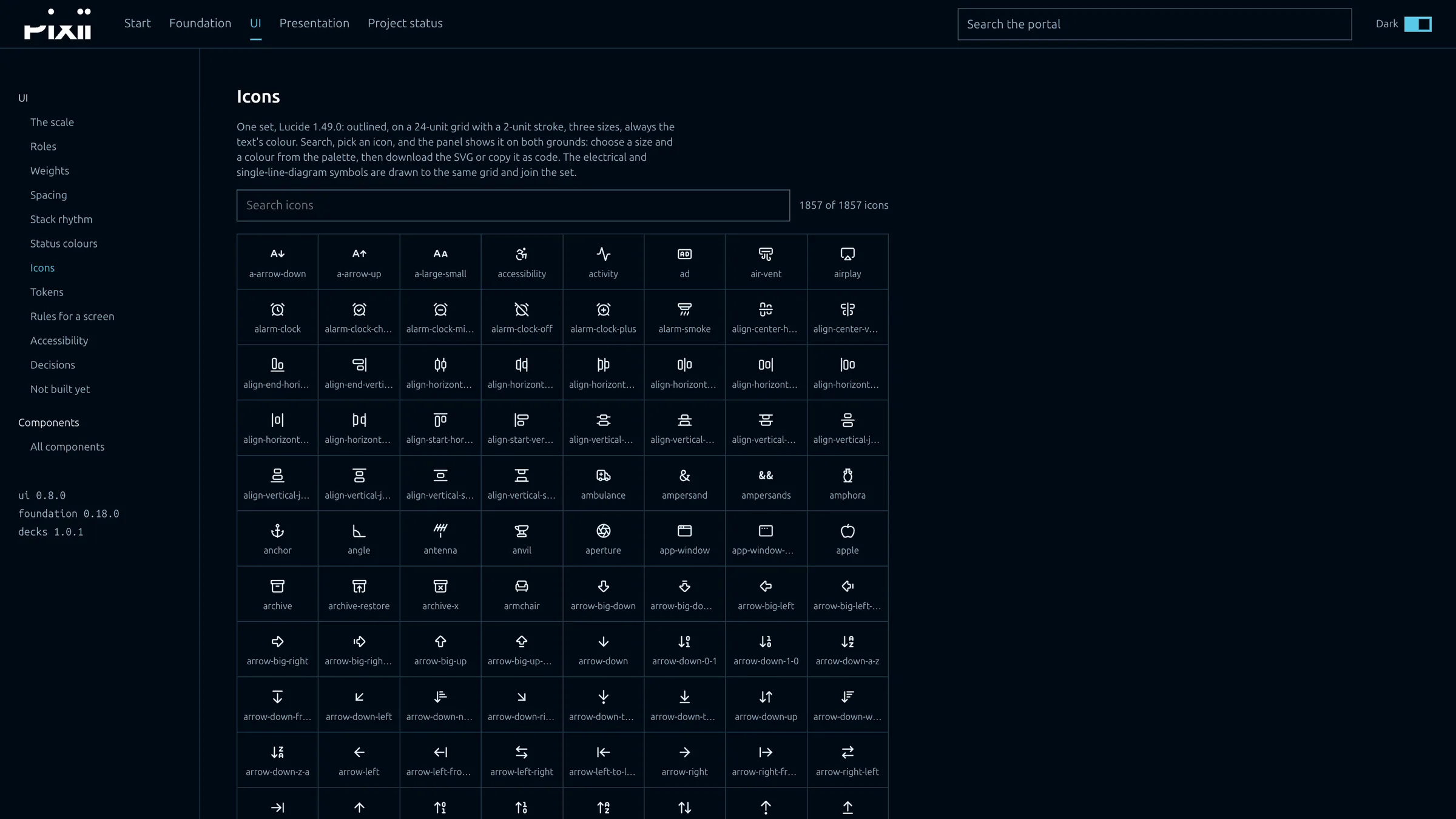Screen dimensions: 1456x819
Task: Select the anchor icon
Action: point(277,539)
